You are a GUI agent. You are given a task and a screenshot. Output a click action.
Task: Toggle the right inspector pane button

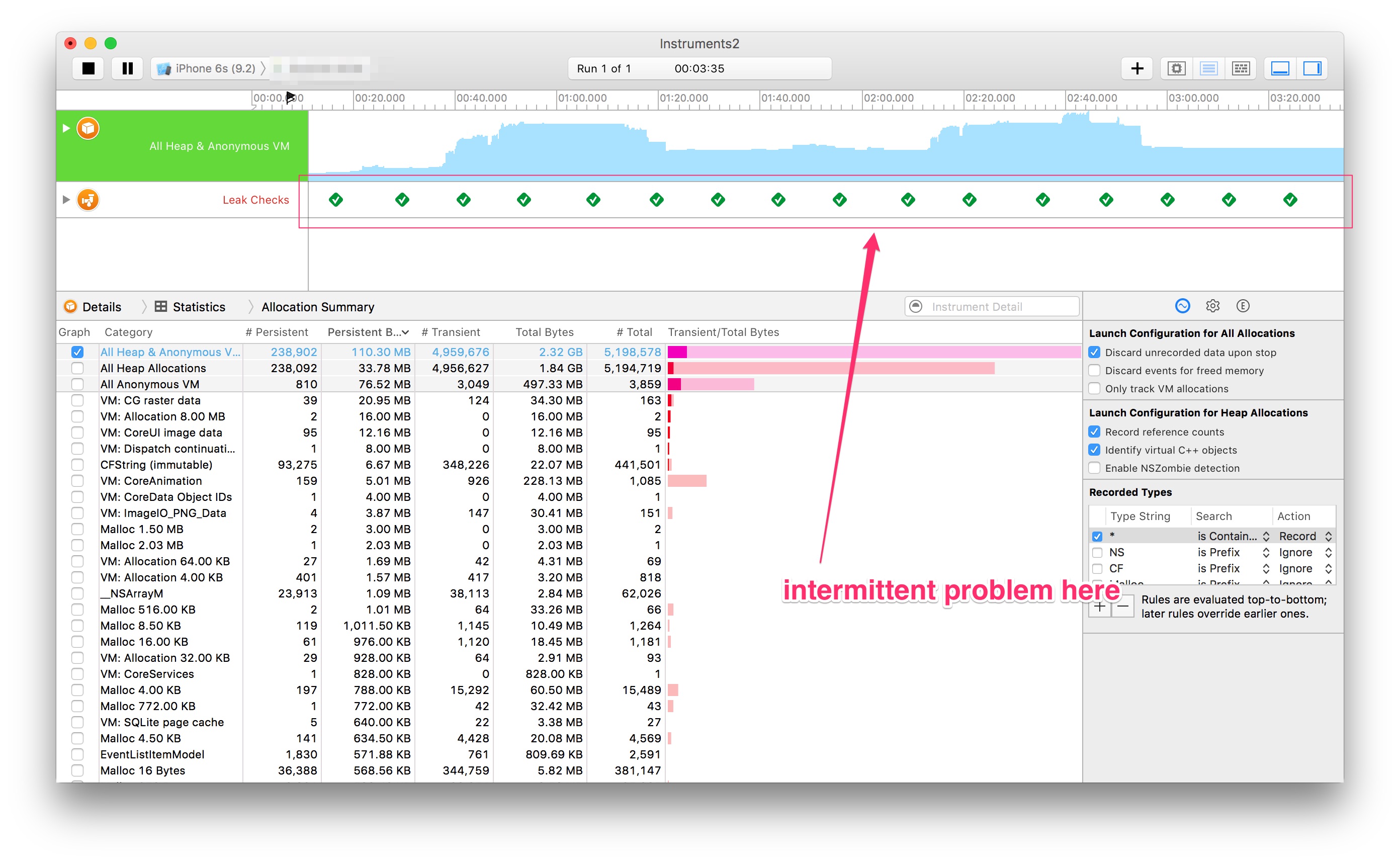[1311, 68]
